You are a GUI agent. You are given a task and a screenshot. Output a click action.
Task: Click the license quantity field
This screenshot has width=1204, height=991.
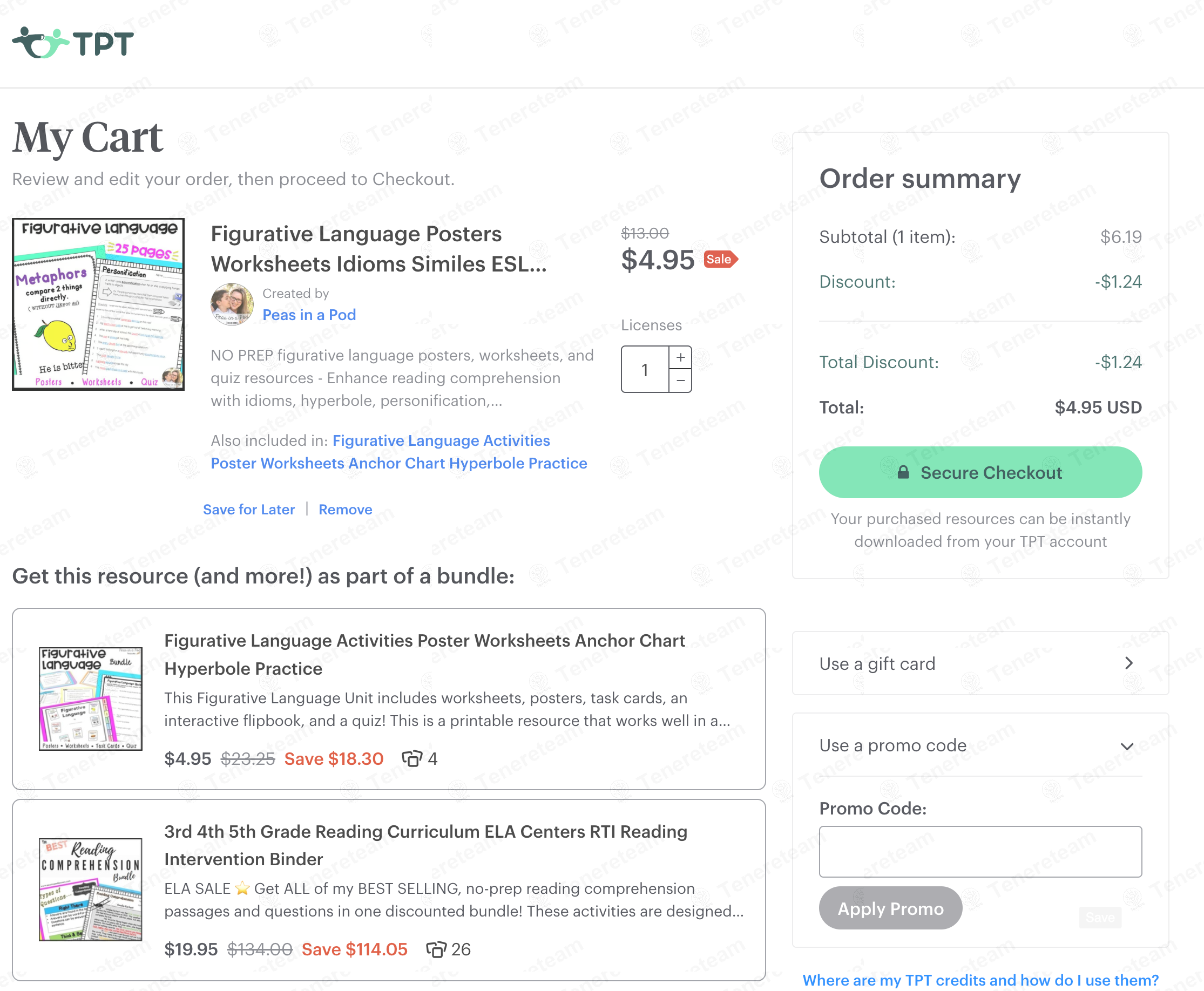click(x=645, y=370)
